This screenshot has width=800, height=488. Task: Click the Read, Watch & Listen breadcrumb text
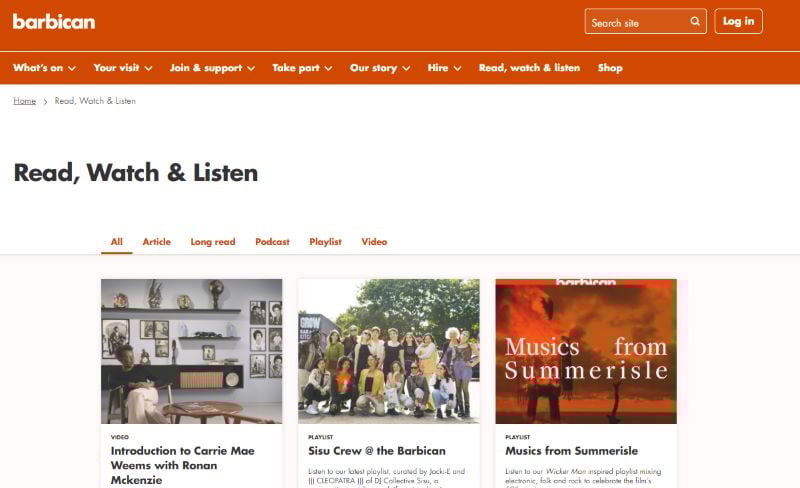pyautogui.click(x=95, y=101)
